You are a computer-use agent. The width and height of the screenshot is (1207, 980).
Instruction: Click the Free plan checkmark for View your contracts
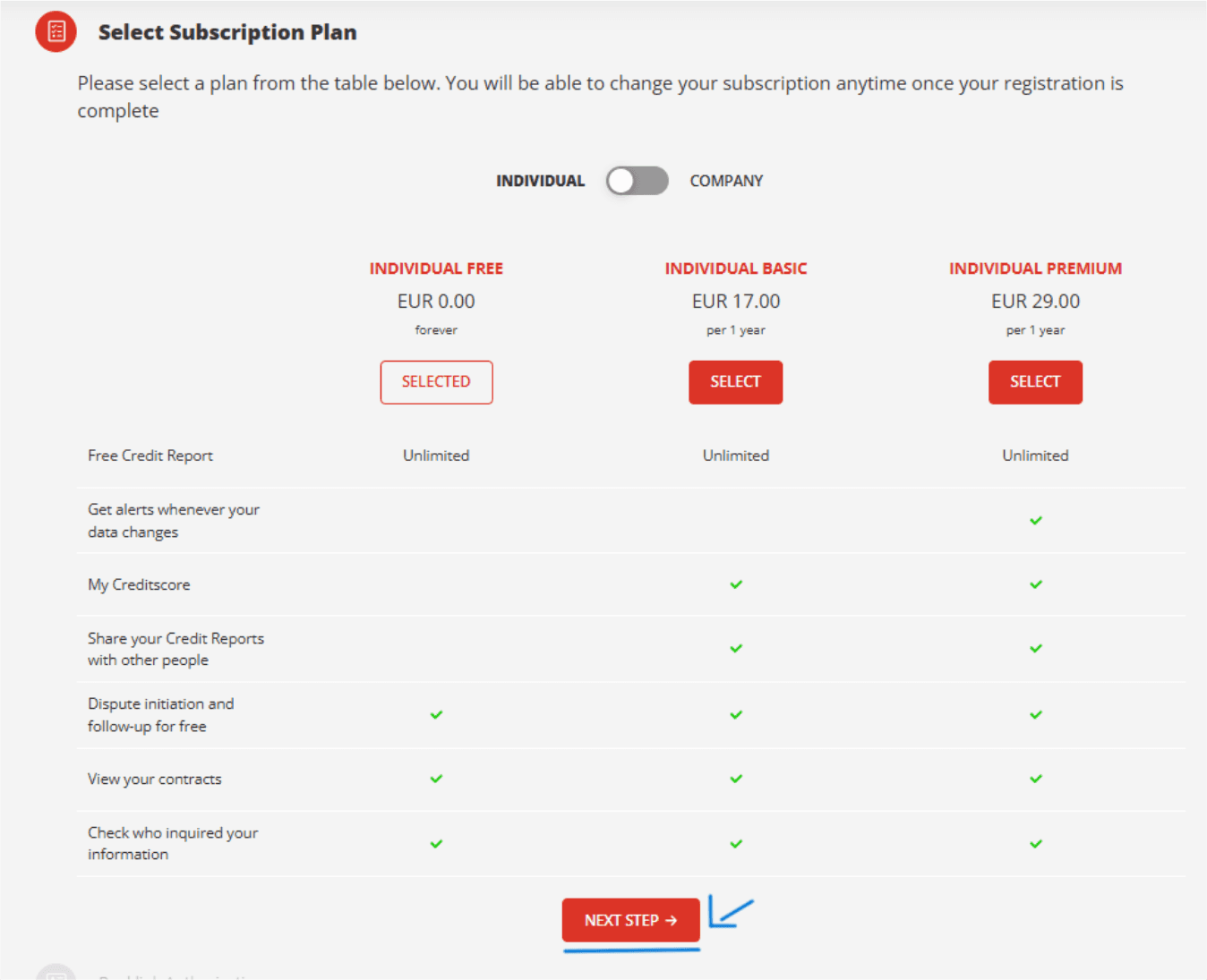click(436, 779)
